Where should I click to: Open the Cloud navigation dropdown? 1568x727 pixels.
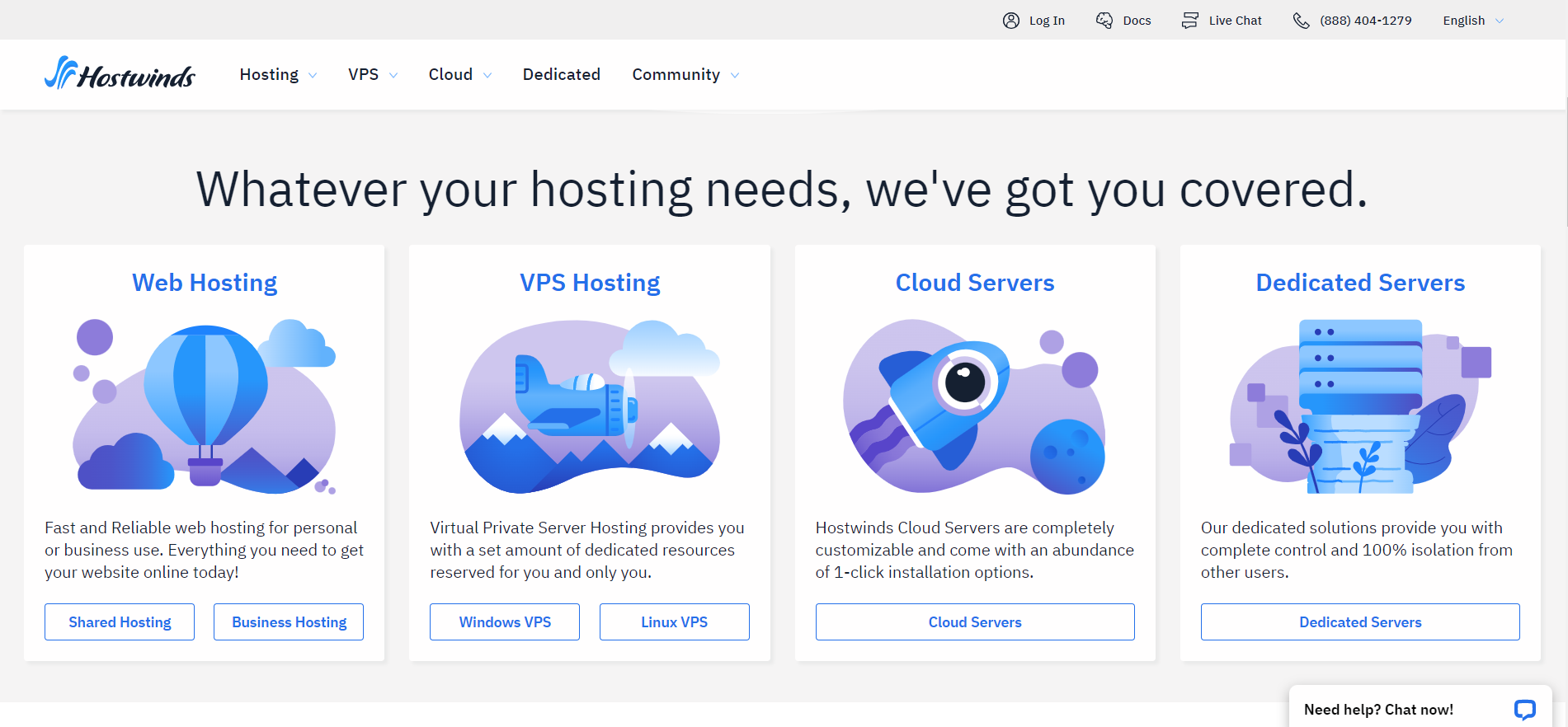459,75
